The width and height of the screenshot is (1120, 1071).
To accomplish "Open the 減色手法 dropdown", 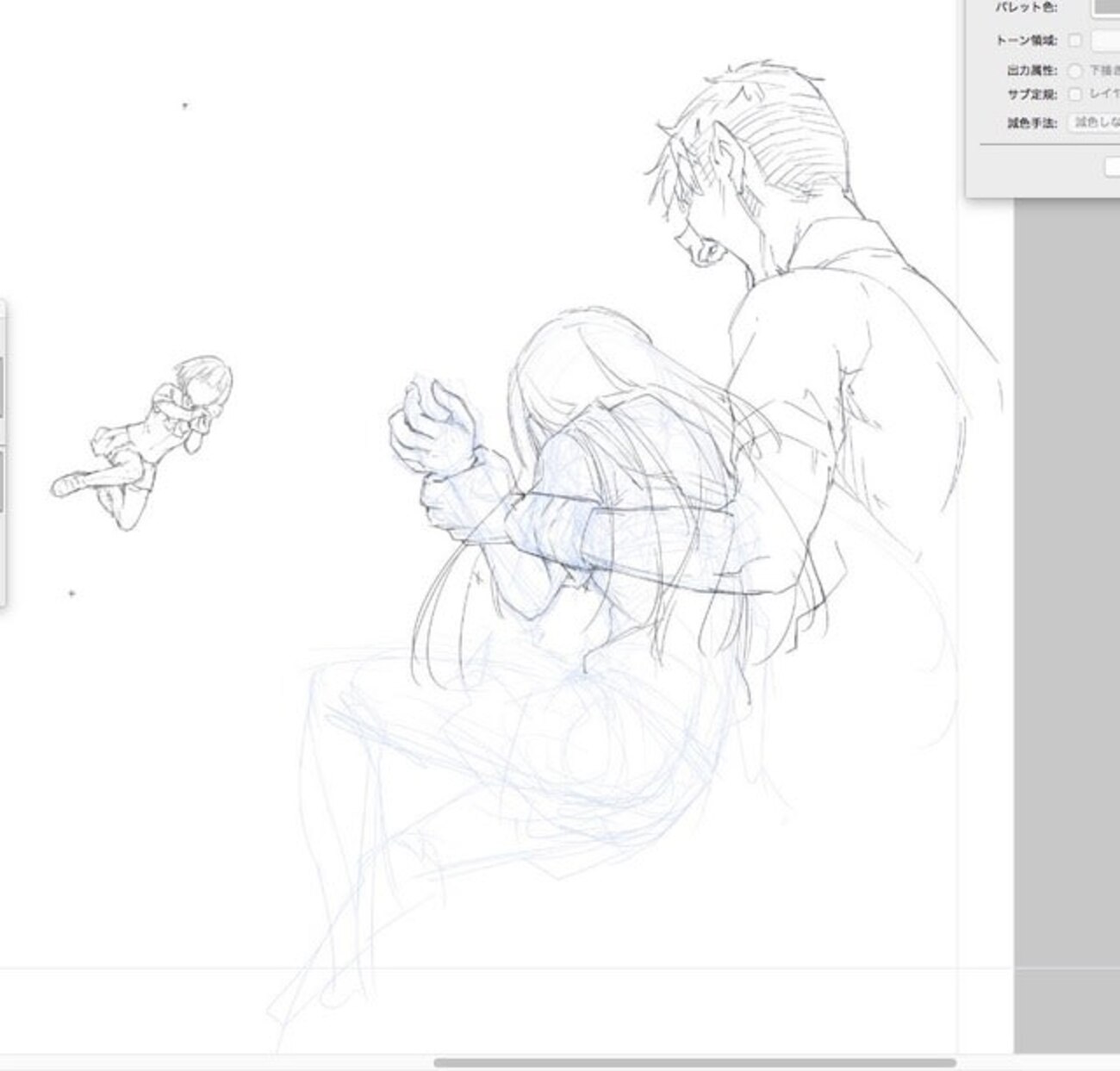I will point(1094,122).
